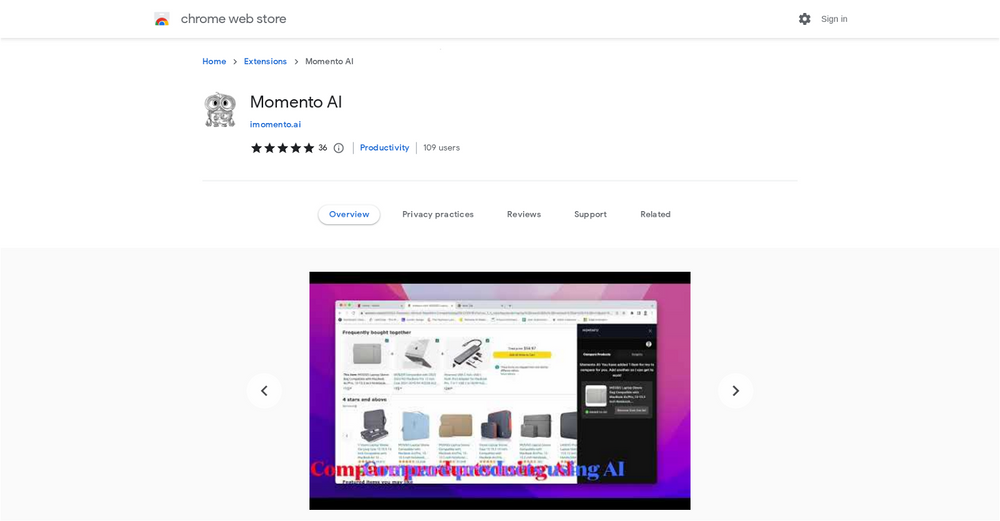Open settings via the gear icon
This screenshot has width=1000, height=521.
pos(805,19)
